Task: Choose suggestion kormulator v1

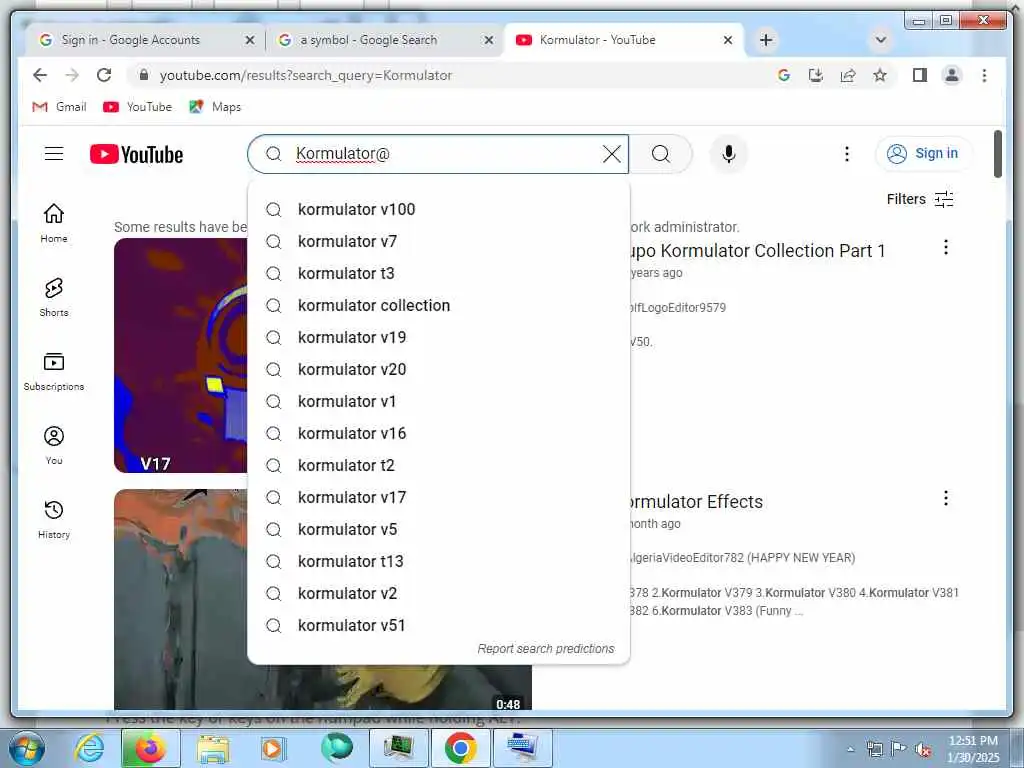Action: [x=439, y=402]
